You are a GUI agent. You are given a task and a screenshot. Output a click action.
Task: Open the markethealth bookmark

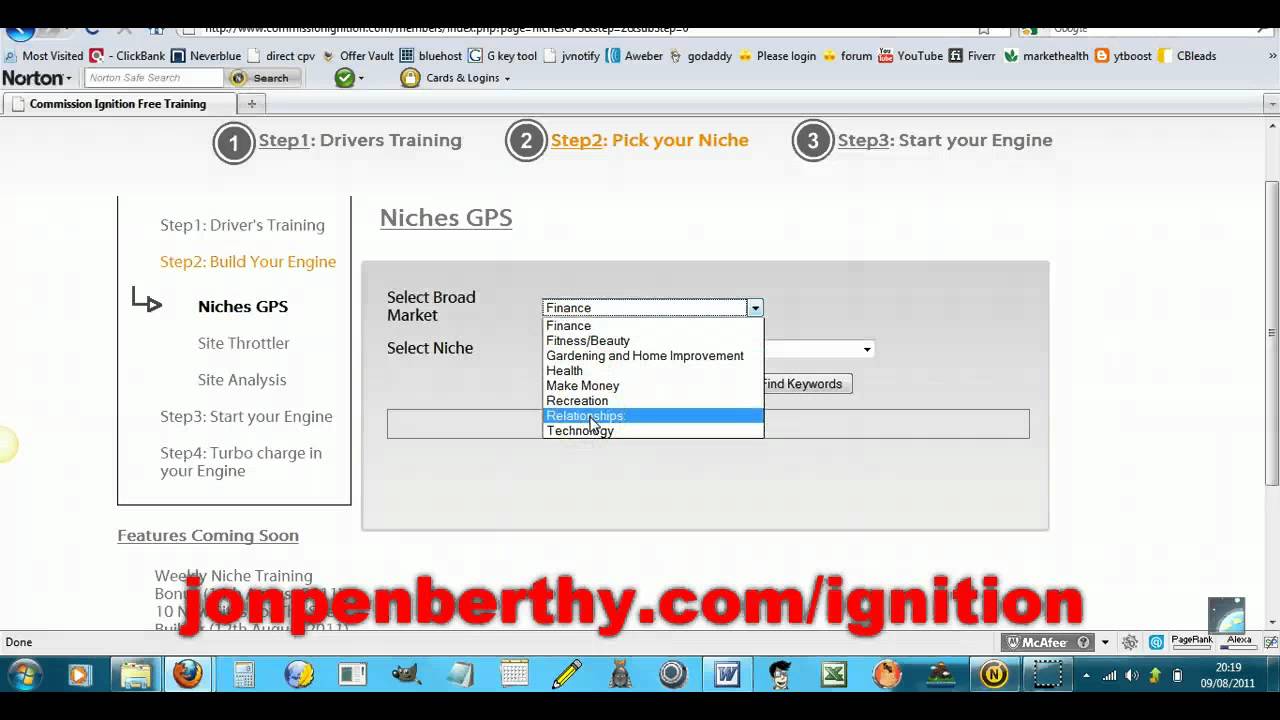click(1046, 56)
